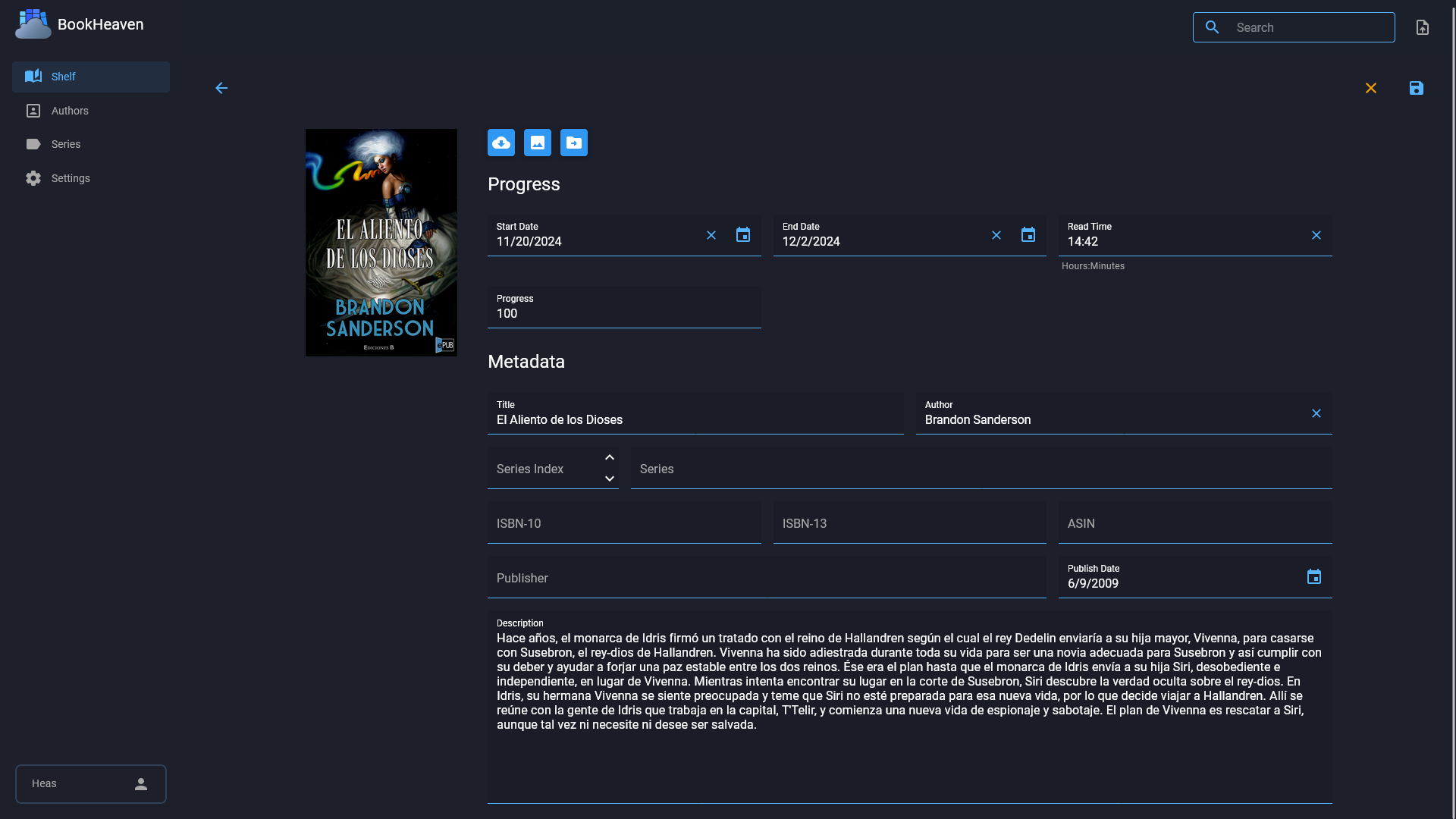Save book changes with the floppy icon
The height and width of the screenshot is (819, 1456).
click(1417, 88)
